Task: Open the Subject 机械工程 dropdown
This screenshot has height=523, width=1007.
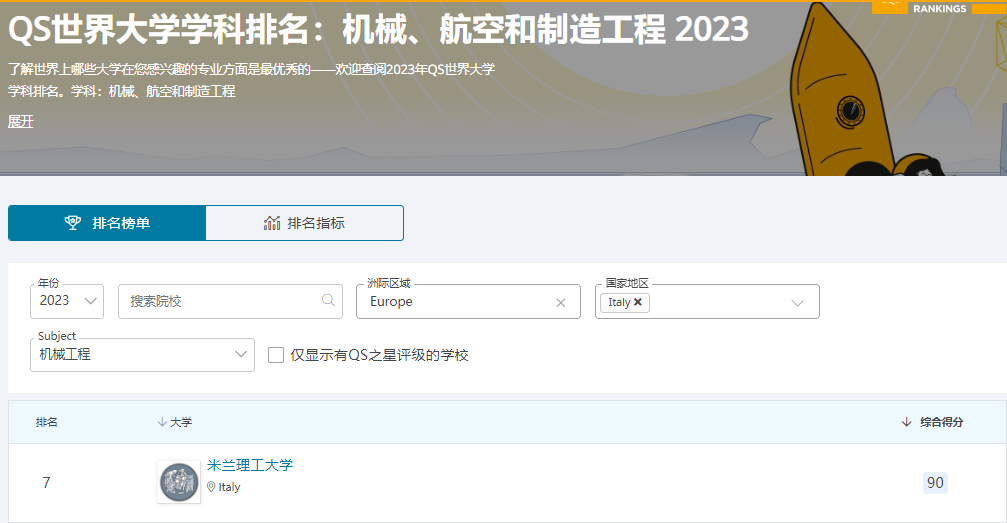Action: (143, 355)
